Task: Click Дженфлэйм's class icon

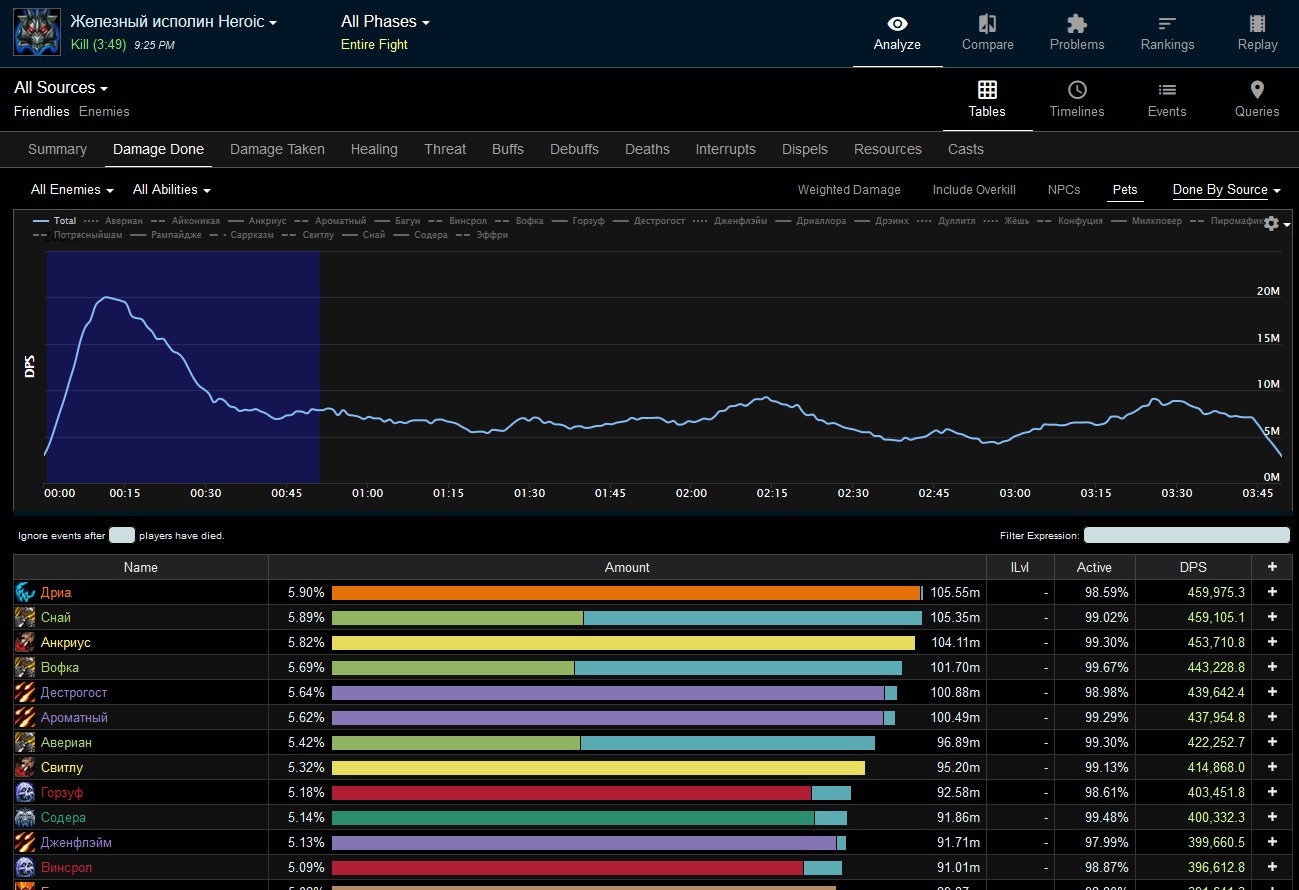Action: pyautogui.click(x=25, y=842)
